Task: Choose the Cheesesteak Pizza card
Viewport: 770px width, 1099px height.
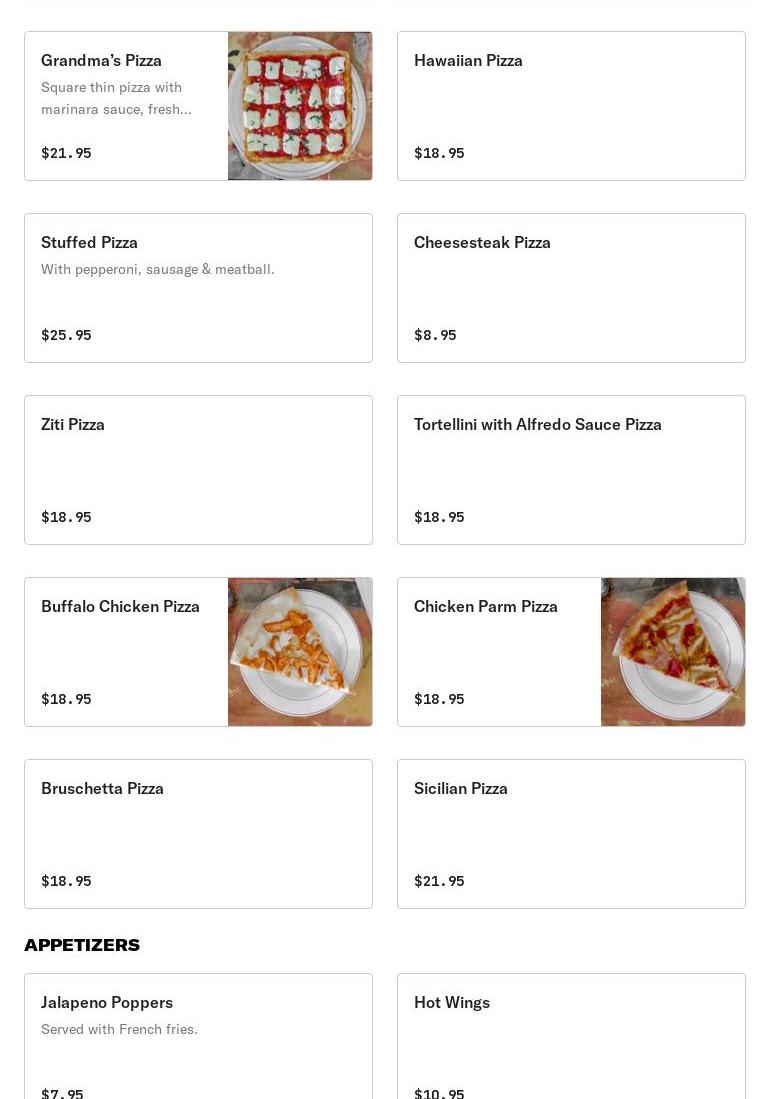Action: click(x=571, y=288)
